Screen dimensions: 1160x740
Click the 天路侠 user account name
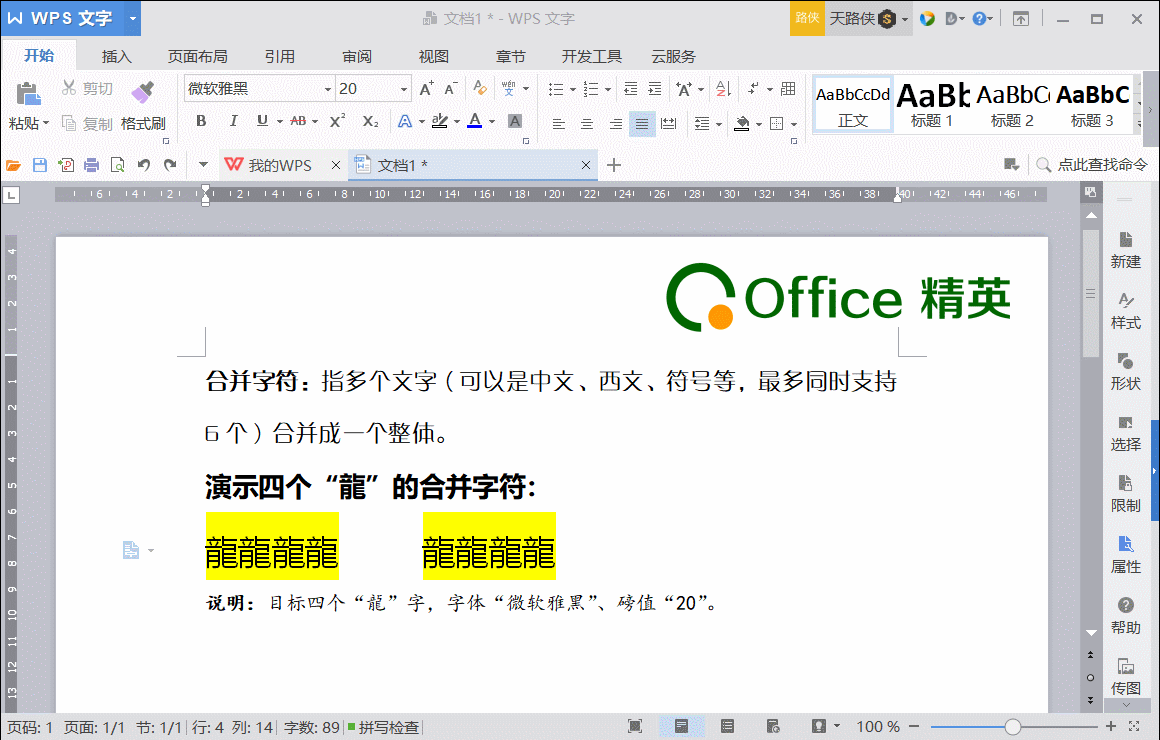point(852,18)
